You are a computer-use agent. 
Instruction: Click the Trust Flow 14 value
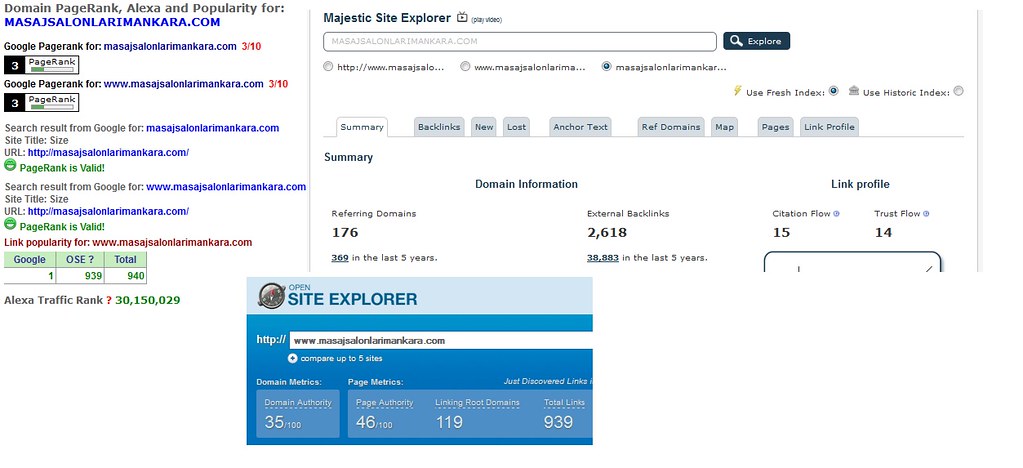pyautogui.click(x=883, y=233)
